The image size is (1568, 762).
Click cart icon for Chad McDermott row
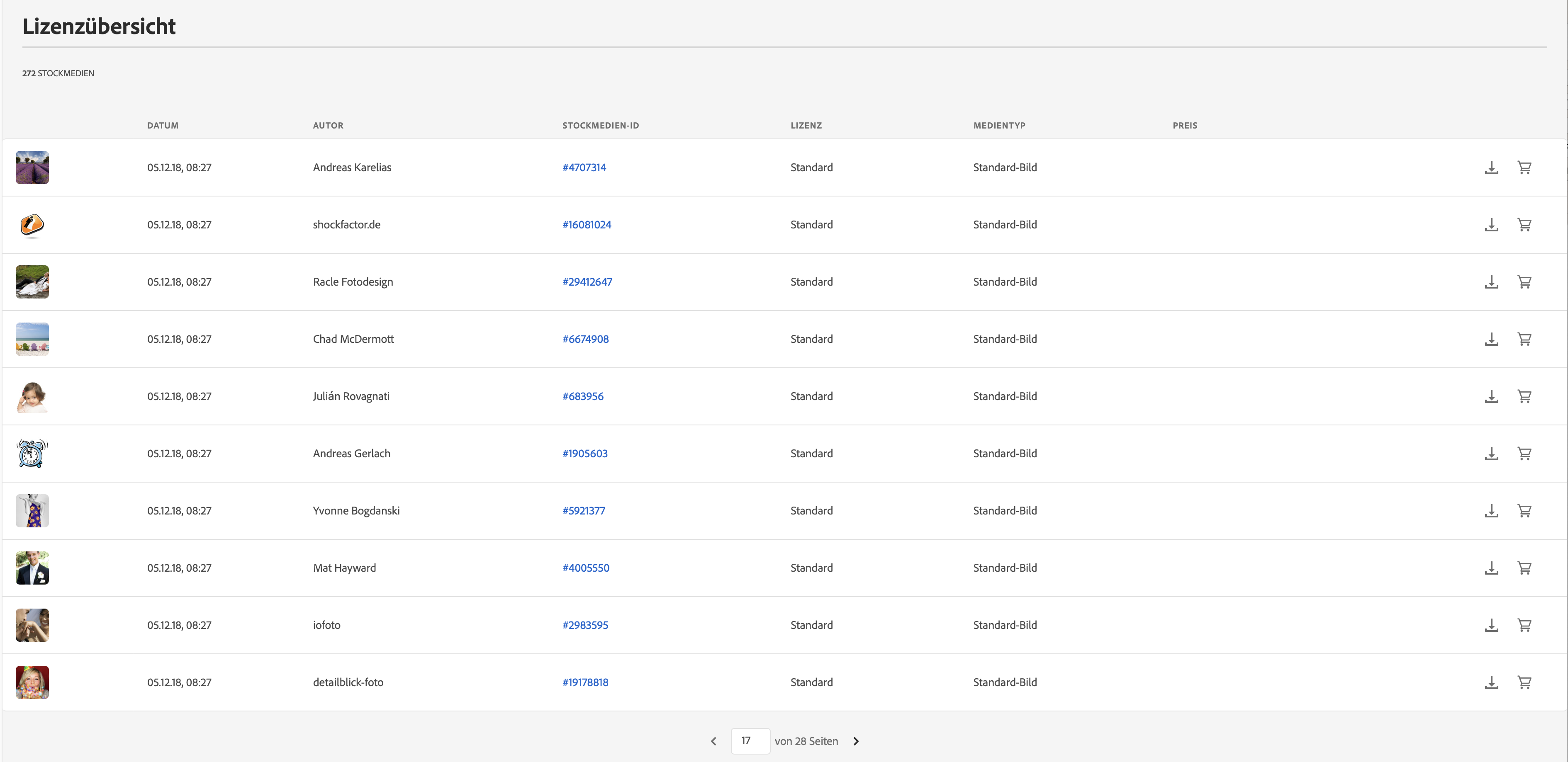tap(1524, 339)
